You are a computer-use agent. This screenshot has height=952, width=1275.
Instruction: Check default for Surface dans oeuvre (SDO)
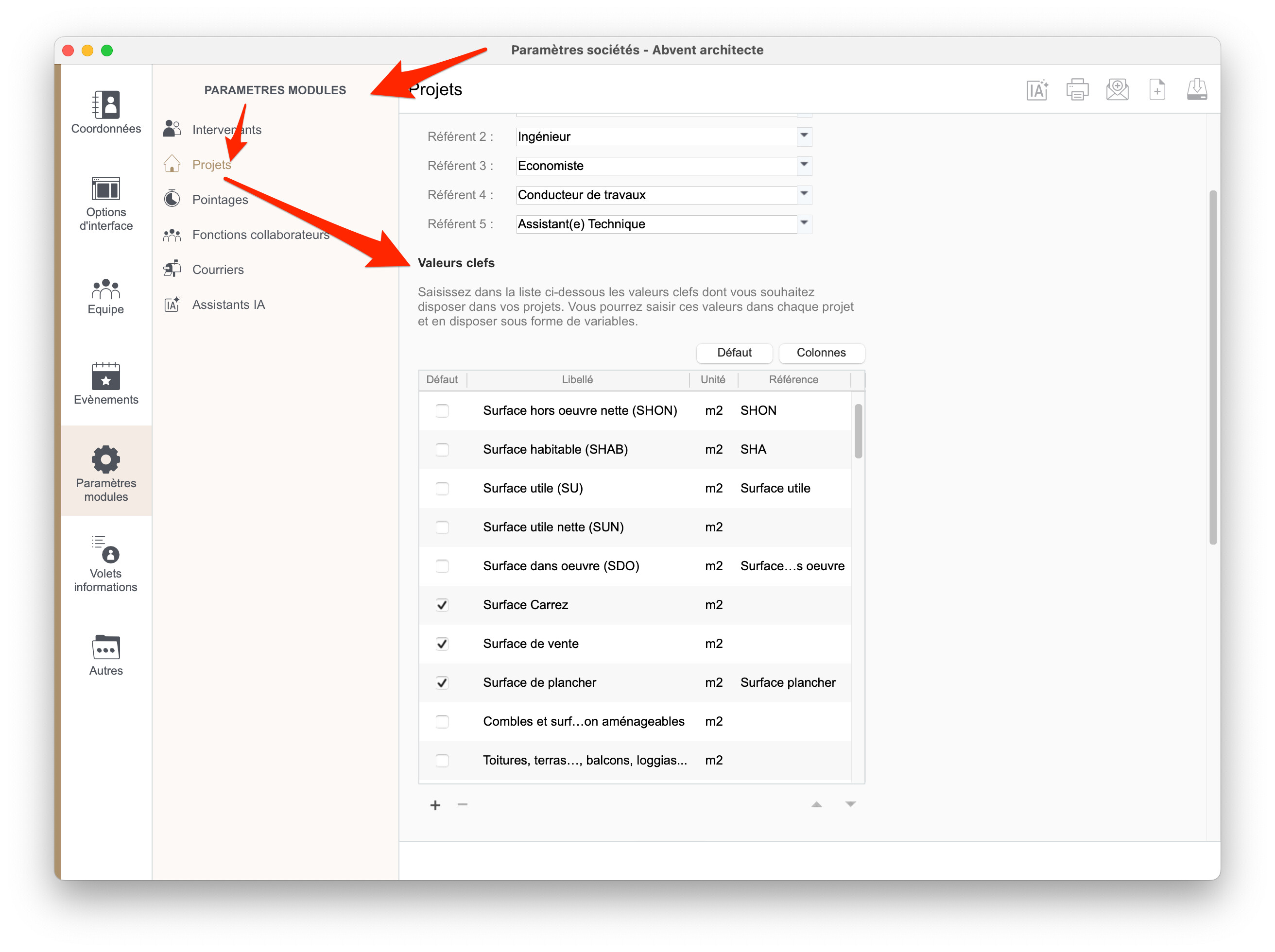(x=442, y=566)
